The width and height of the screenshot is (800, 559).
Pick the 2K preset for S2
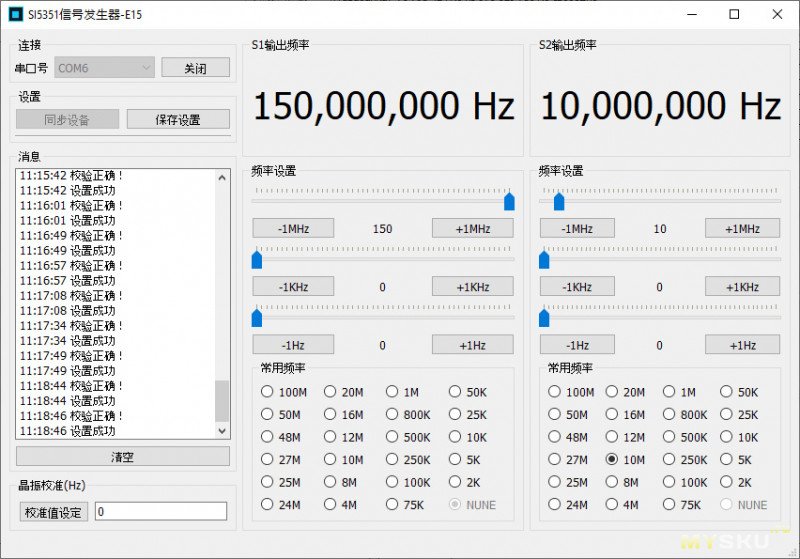728,482
